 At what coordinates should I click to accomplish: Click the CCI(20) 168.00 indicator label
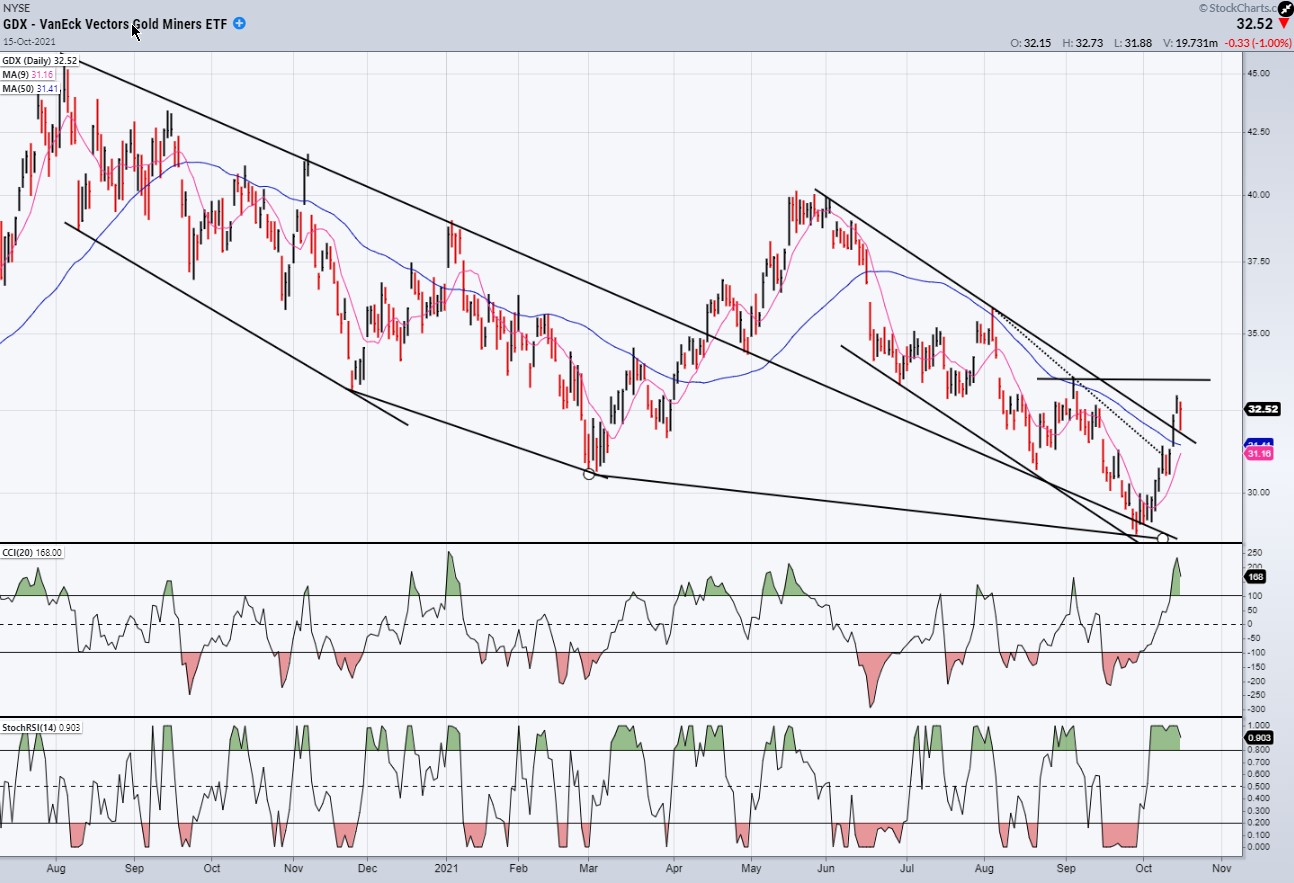(32, 553)
